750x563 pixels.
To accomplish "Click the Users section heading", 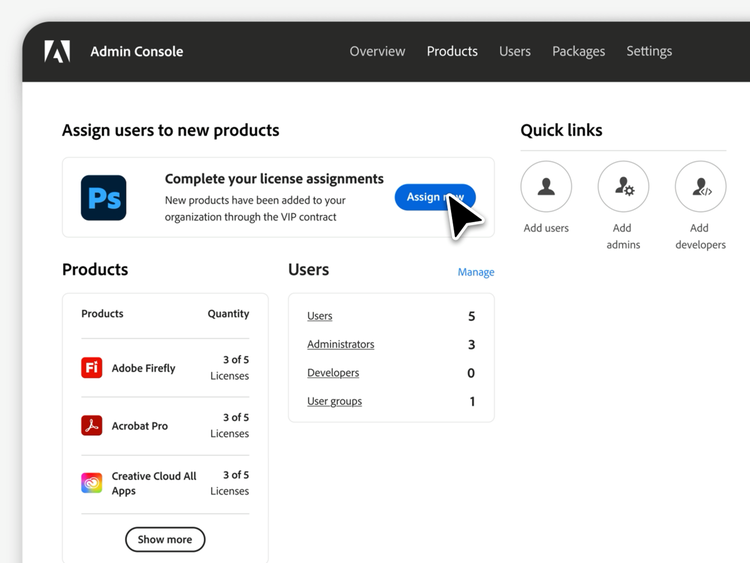I will click(309, 269).
